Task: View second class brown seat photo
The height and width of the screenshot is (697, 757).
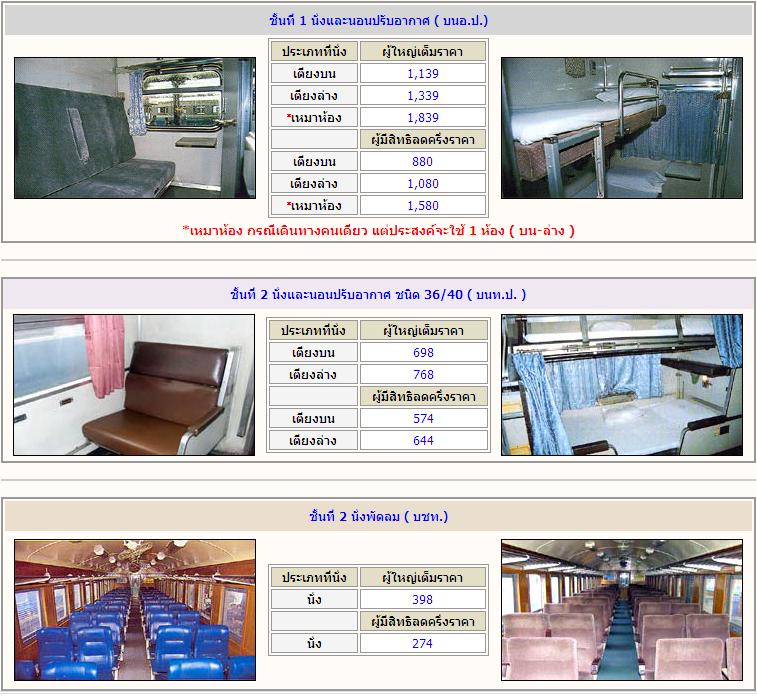Action: 134,385
